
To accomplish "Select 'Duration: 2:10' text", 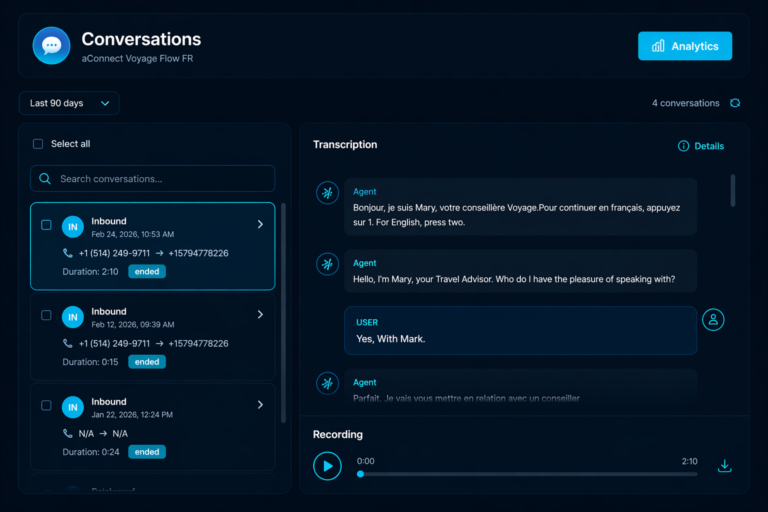I will point(90,271).
